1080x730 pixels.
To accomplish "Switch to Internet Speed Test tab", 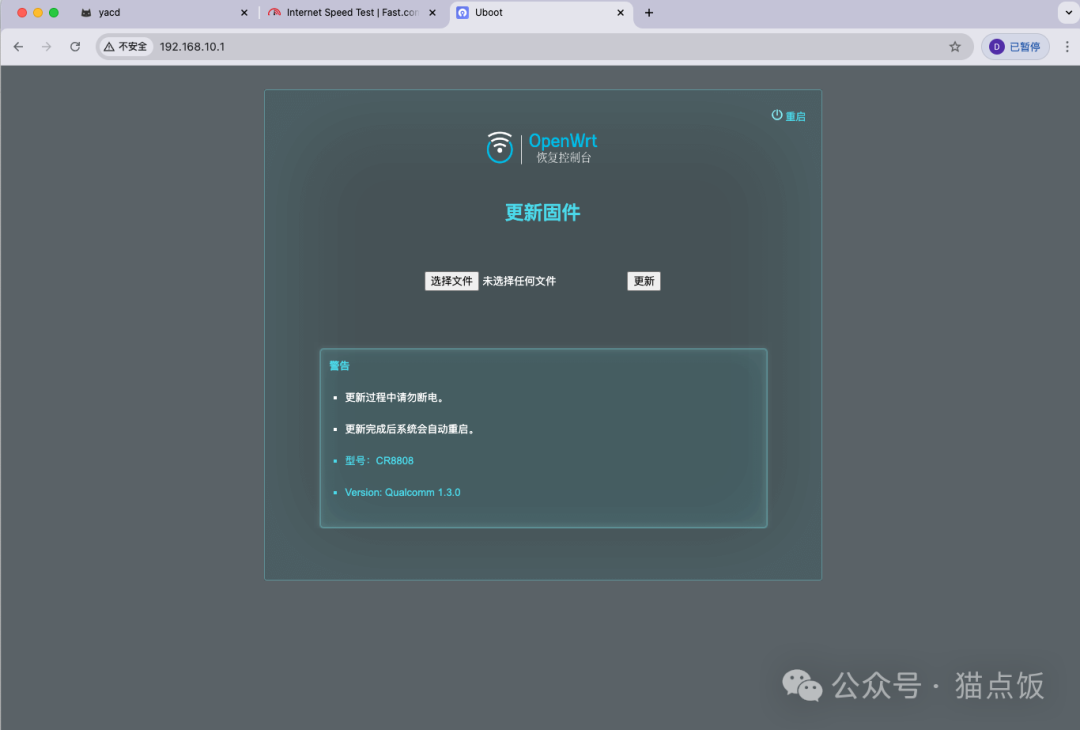I will click(352, 12).
